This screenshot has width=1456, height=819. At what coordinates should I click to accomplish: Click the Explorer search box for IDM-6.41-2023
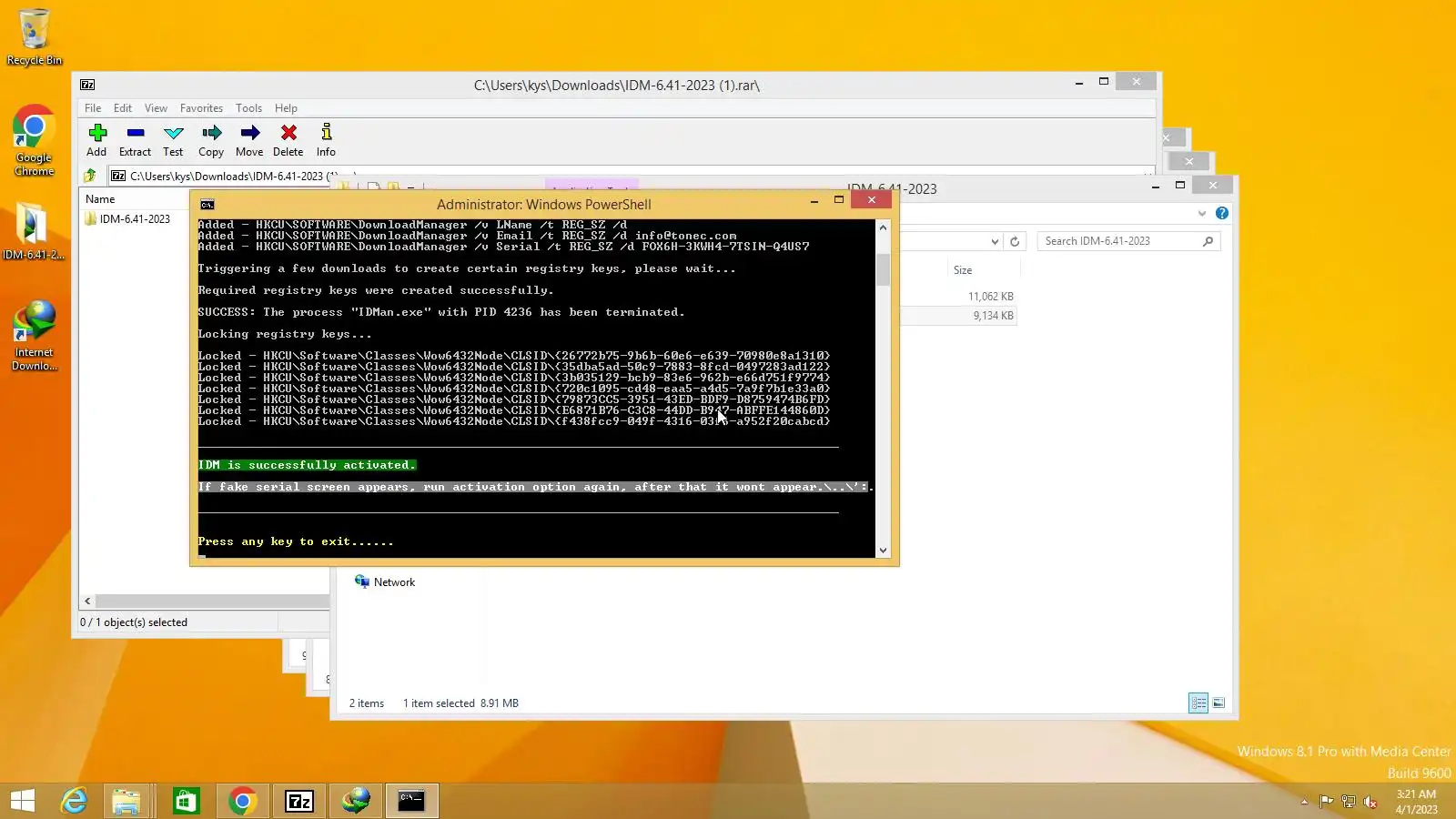click(1119, 241)
